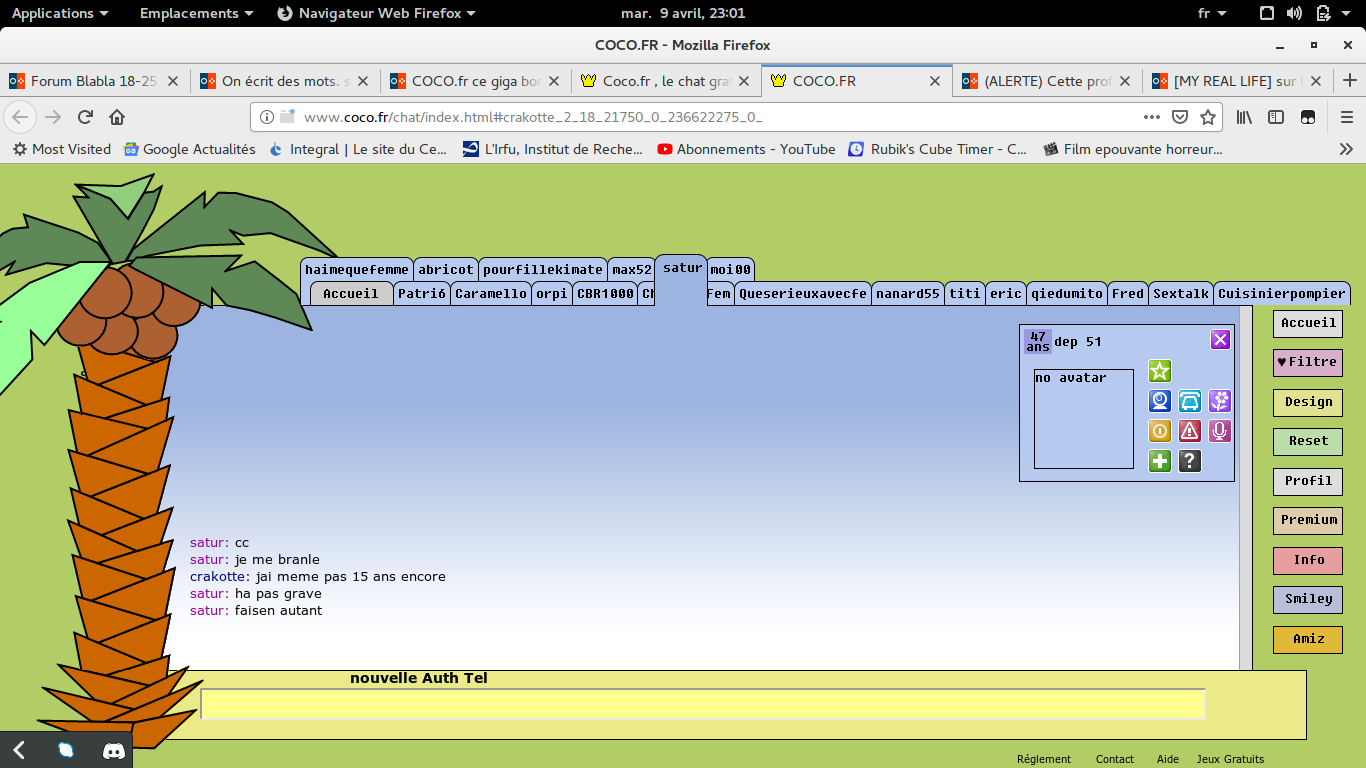The image size is (1366, 768).
Task: Click the yellow chat message input field
Action: click(x=702, y=704)
